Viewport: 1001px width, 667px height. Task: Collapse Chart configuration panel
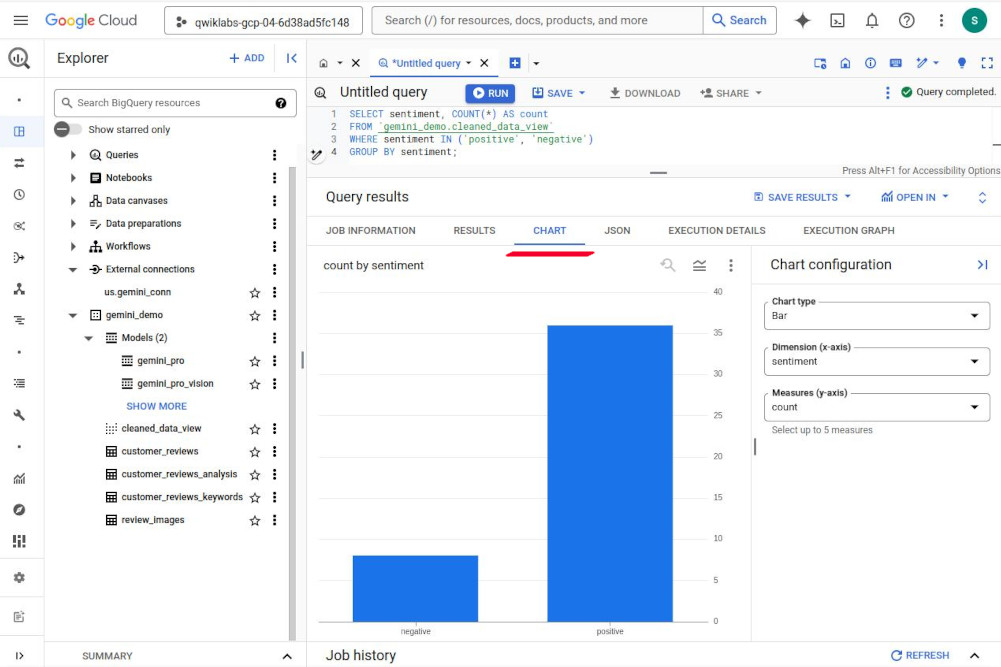pyautogui.click(x=982, y=264)
